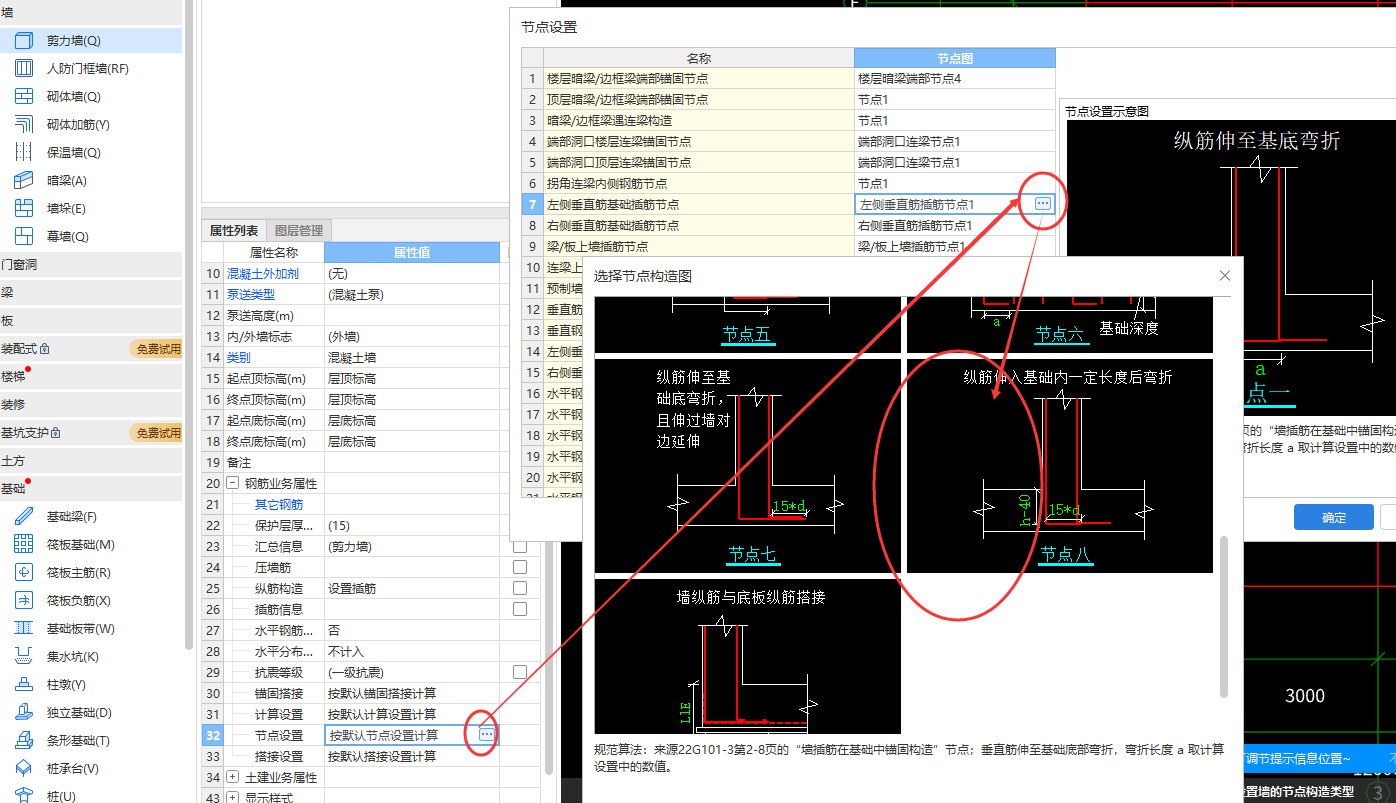Viewport: 1396px width, 803px height.
Task: Switch to the 图层管理 tab
Action: point(299,231)
